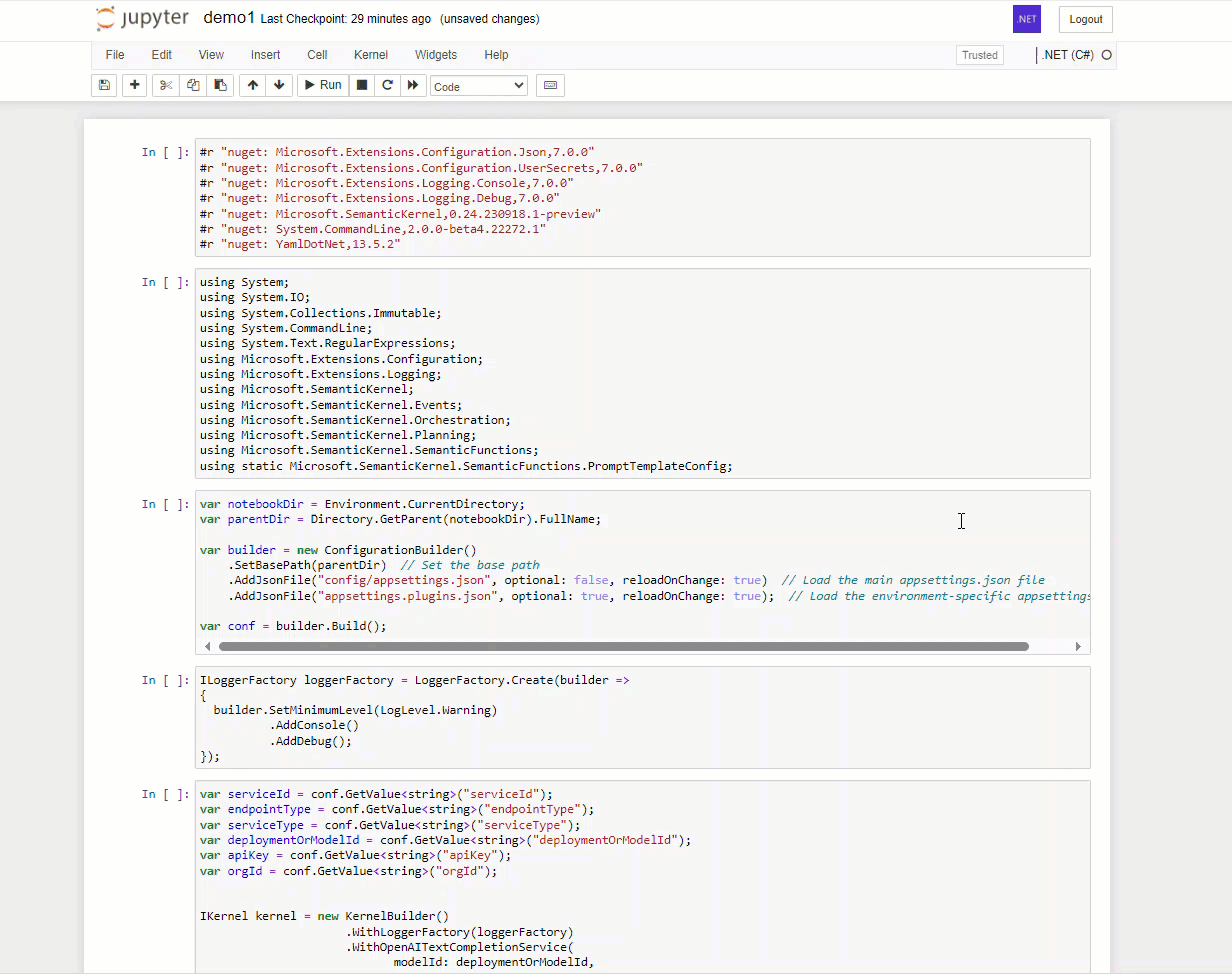The image size is (1232, 974).
Task: Click the SetMinimumLevel(LogLevel.Warning) line
Action: click(x=355, y=710)
